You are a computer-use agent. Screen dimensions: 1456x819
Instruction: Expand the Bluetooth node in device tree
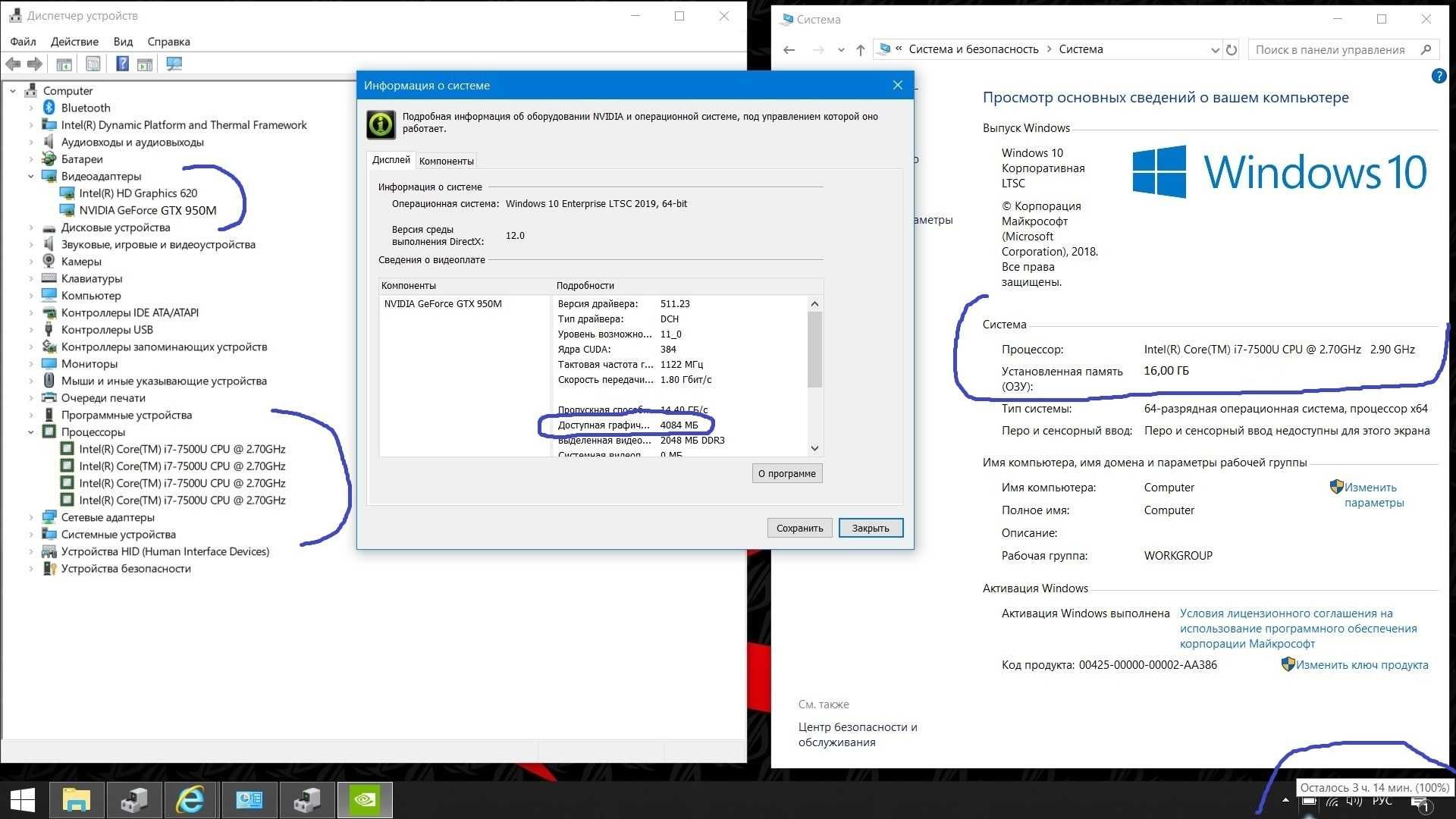point(31,108)
